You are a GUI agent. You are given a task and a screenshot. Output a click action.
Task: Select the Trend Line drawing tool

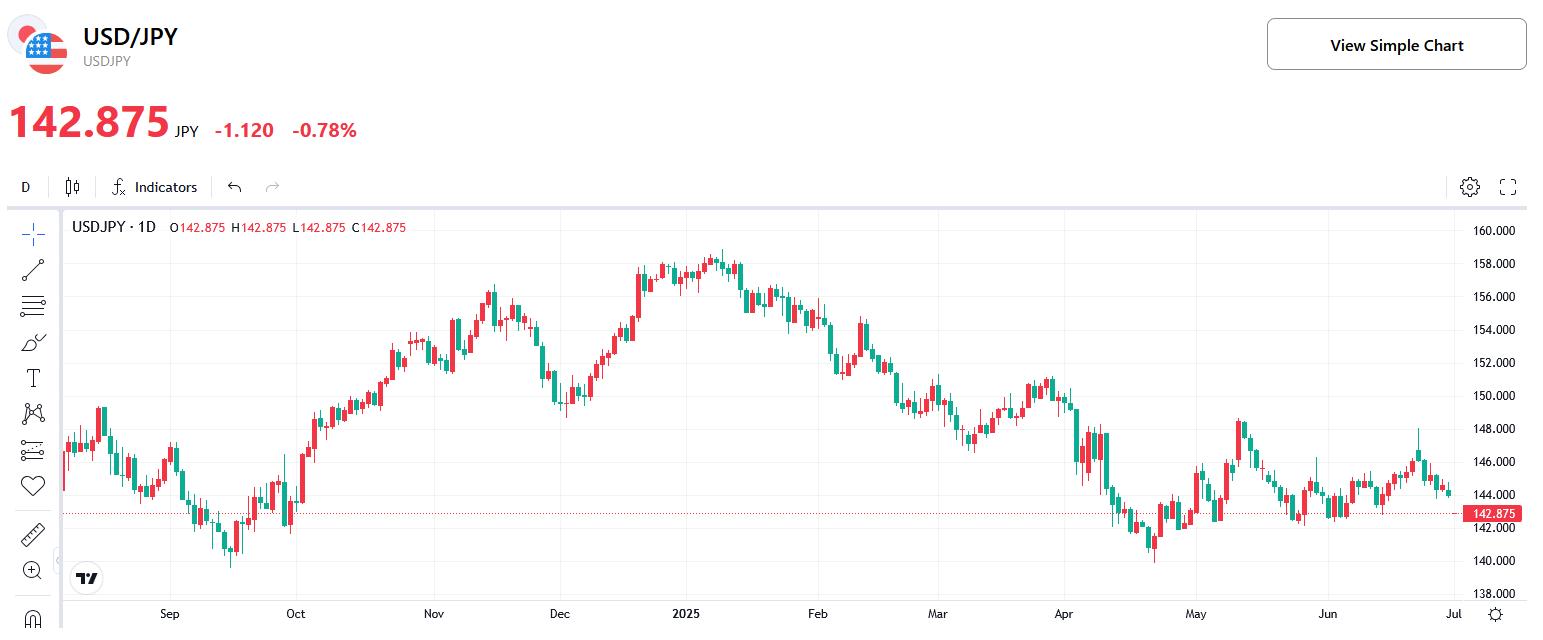pyautogui.click(x=33, y=269)
